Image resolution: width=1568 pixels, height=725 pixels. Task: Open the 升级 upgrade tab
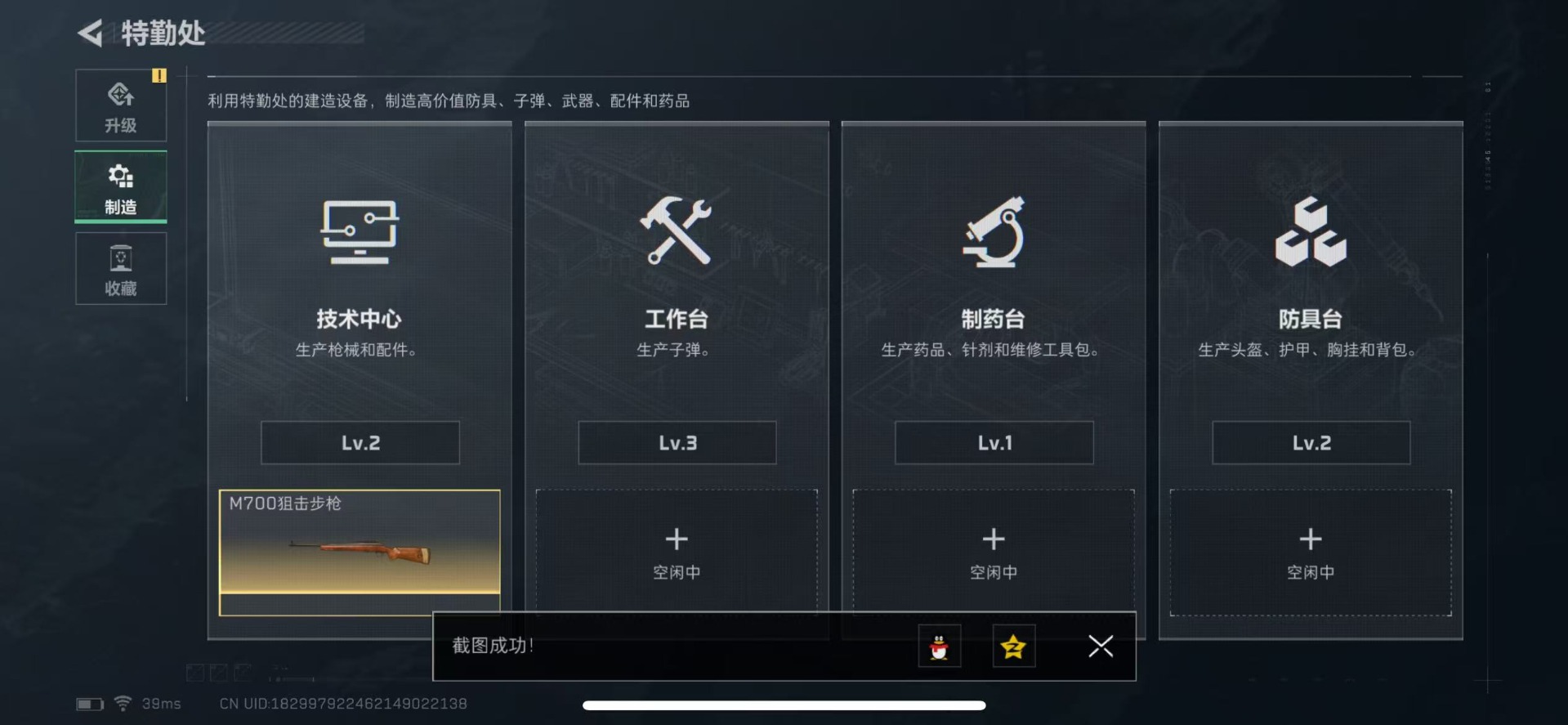point(121,105)
